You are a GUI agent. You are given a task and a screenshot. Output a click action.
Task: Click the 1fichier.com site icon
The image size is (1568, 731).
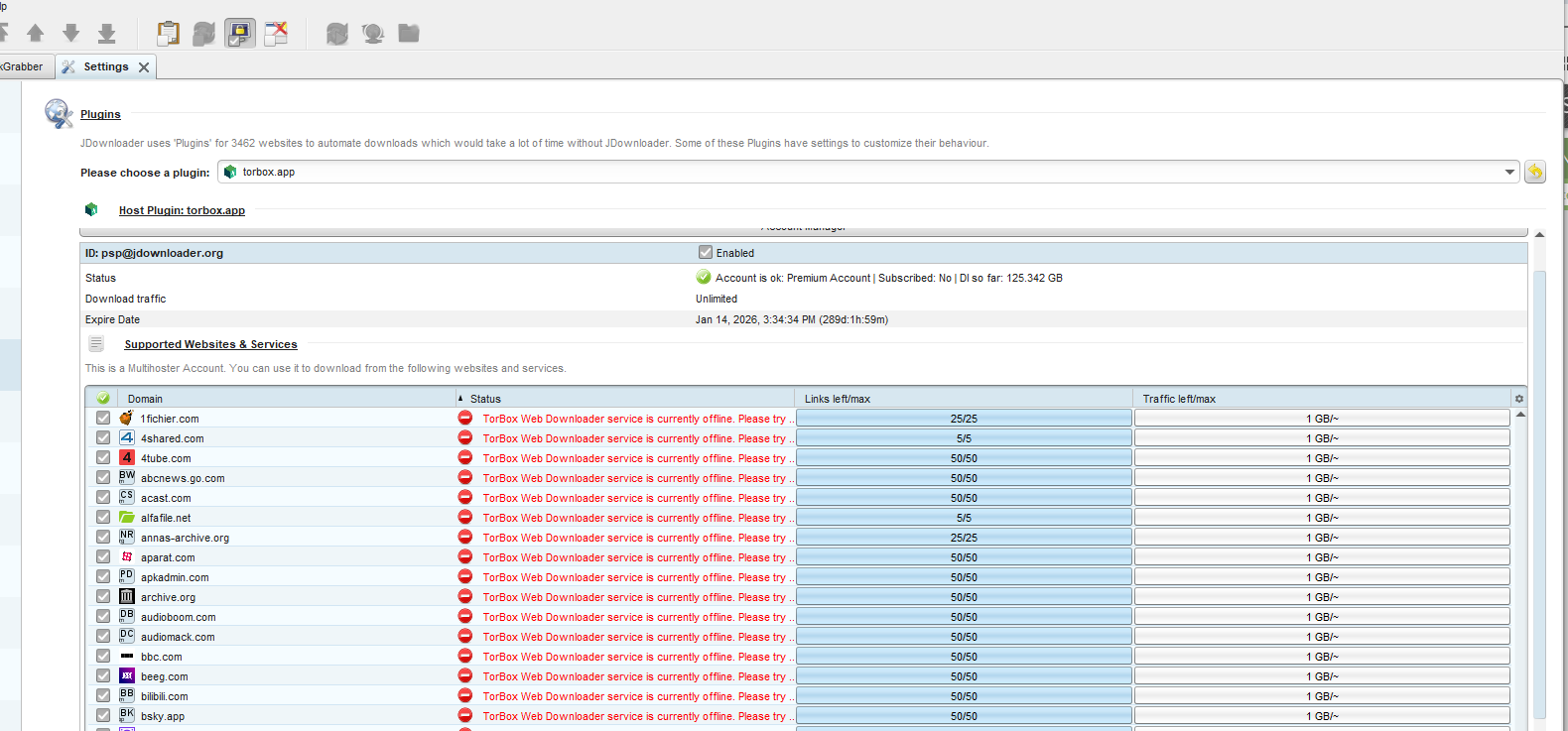click(x=126, y=418)
